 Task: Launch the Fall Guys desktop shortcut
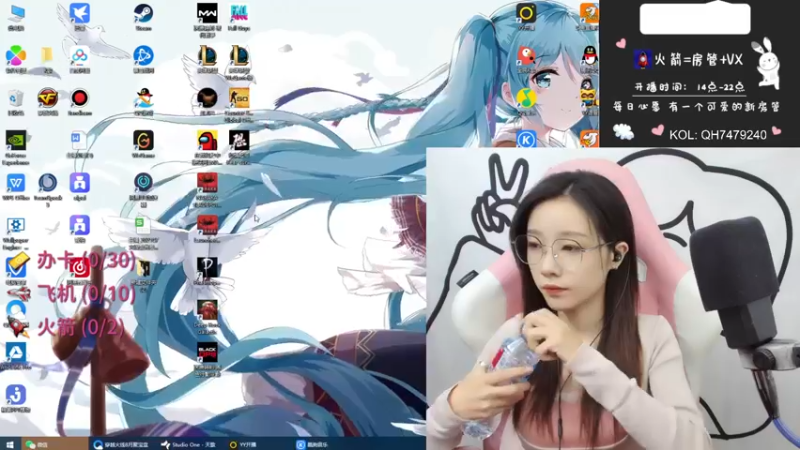pyautogui.click(x=239, y=14)
